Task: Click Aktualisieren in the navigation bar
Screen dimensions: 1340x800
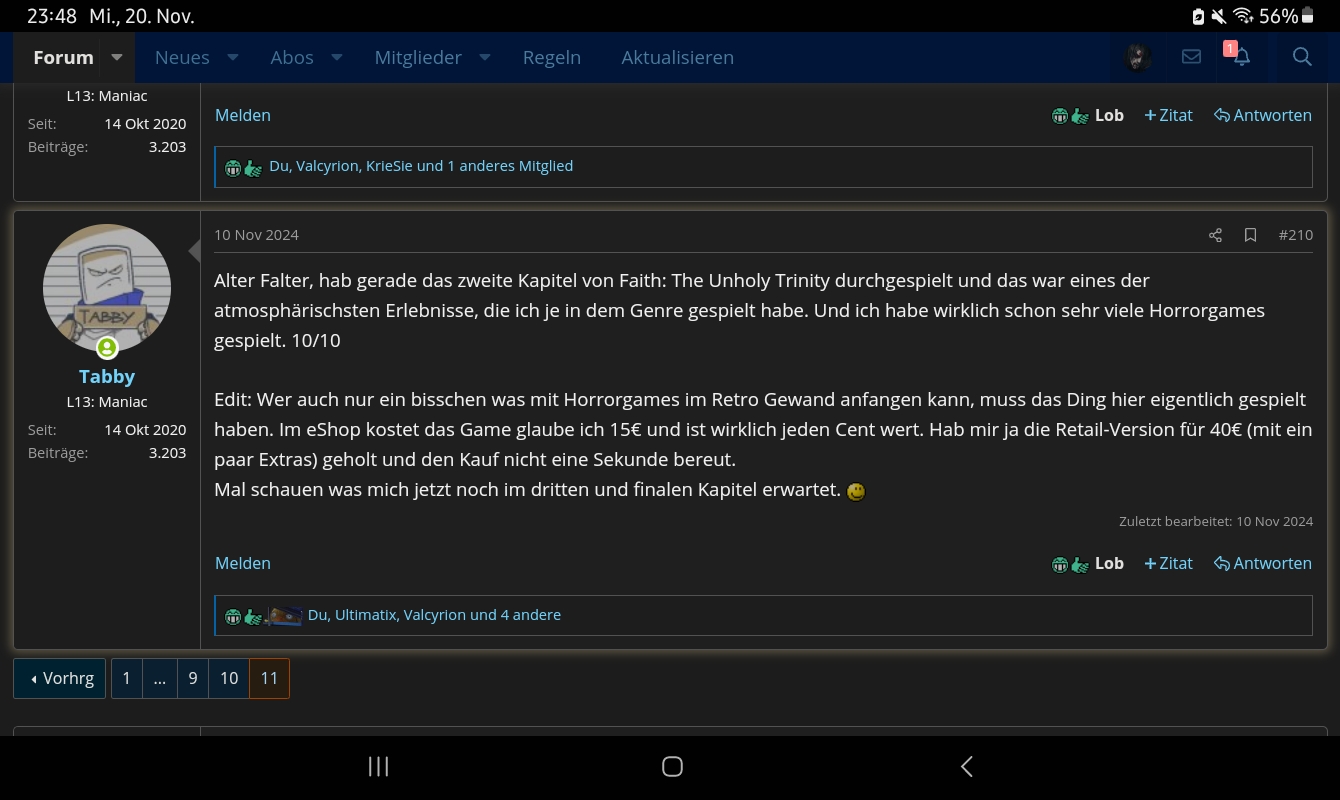Action: [x=677, y=57]
